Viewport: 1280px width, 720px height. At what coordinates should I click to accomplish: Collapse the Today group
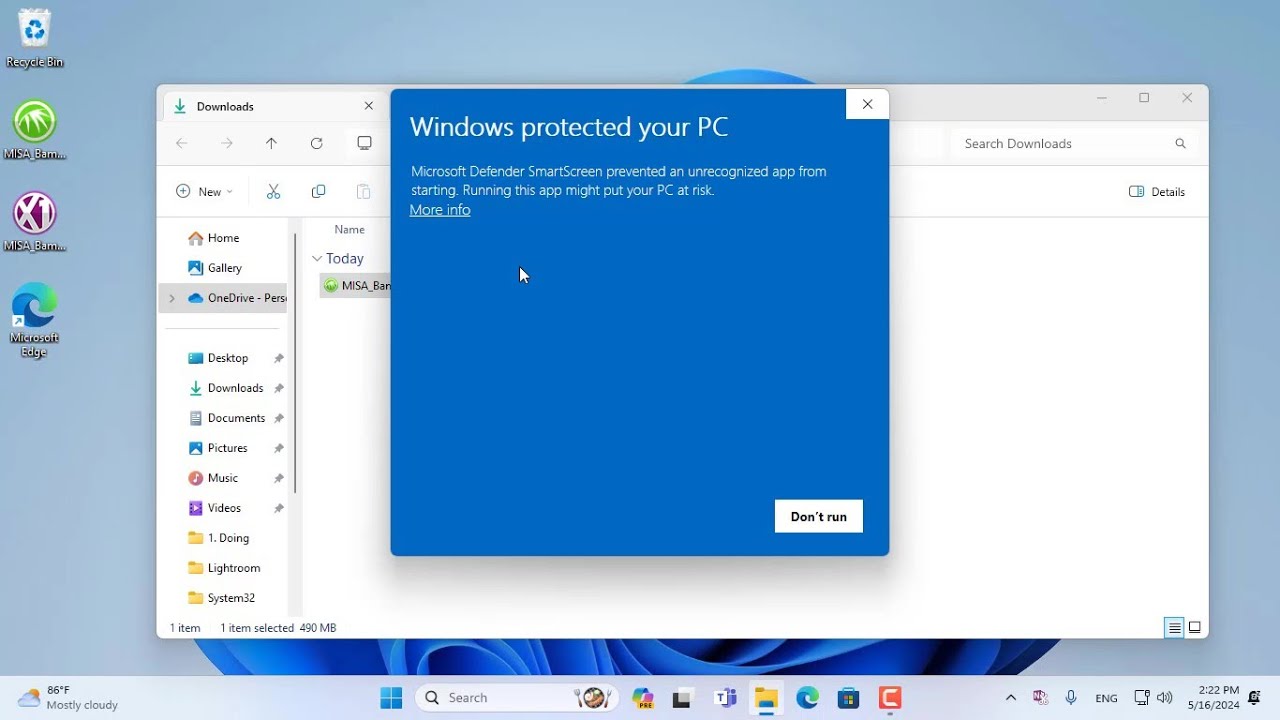point(317,259)
